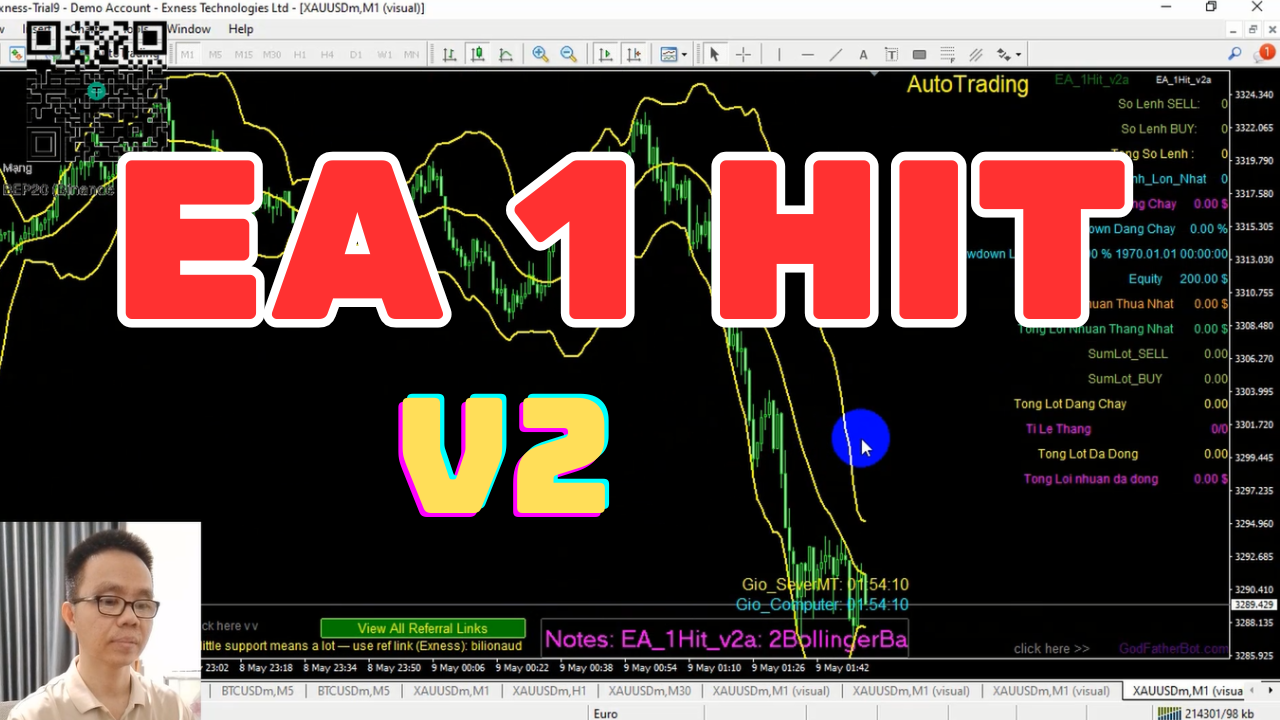This screenshot has height=720, width=1280.
Task: Click the 'Ti Le Thang' label
Action: tap(1058, 429)
